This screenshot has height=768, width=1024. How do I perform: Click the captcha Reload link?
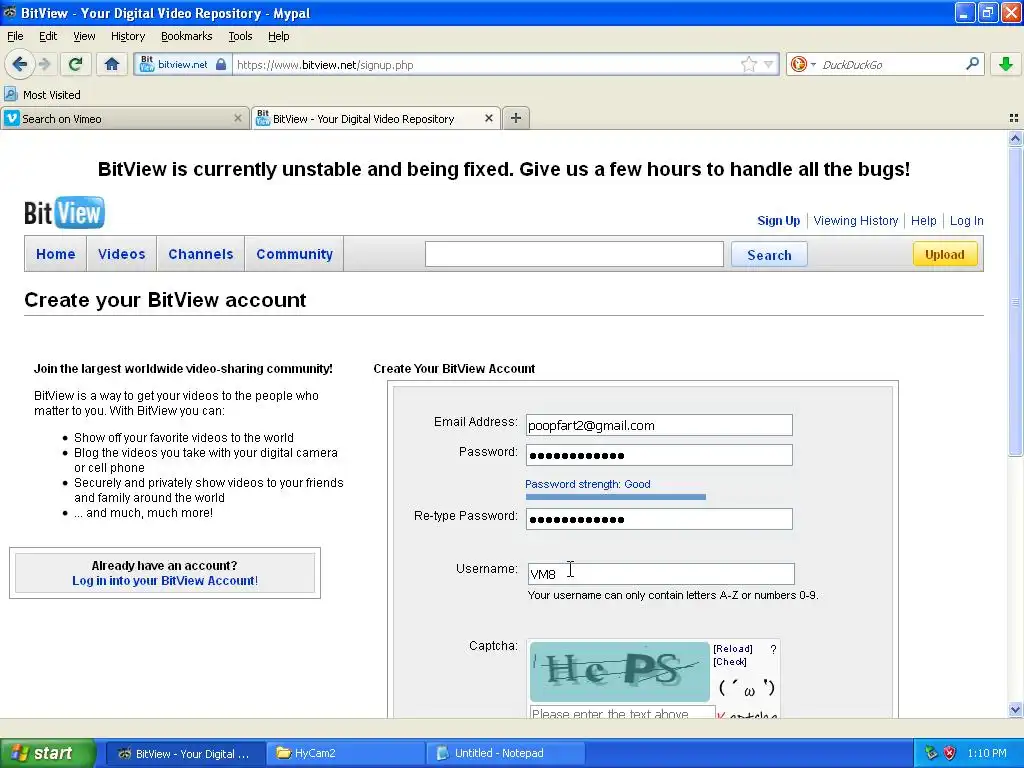pos(733,648)
